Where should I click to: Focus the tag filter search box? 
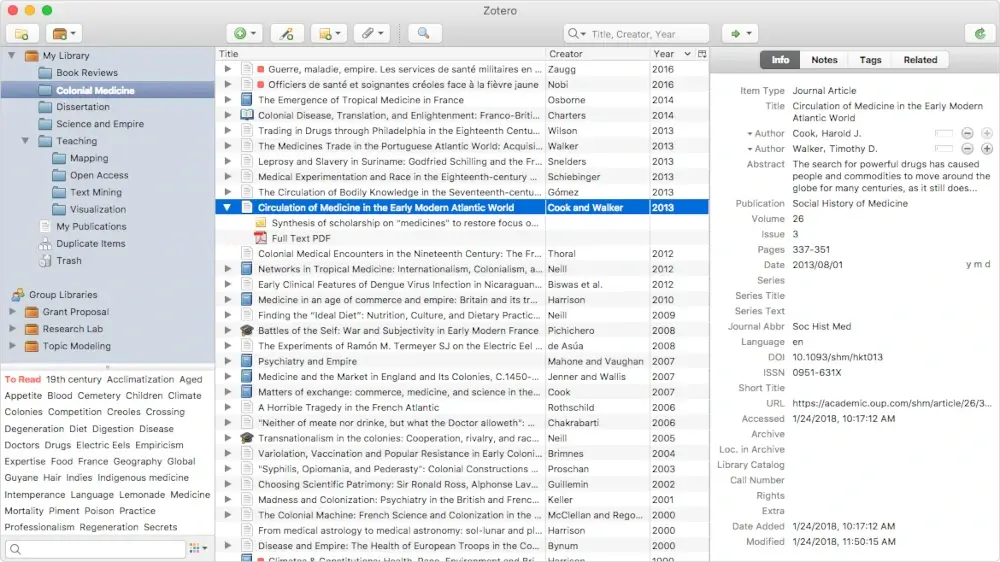(x=96, y=549)
